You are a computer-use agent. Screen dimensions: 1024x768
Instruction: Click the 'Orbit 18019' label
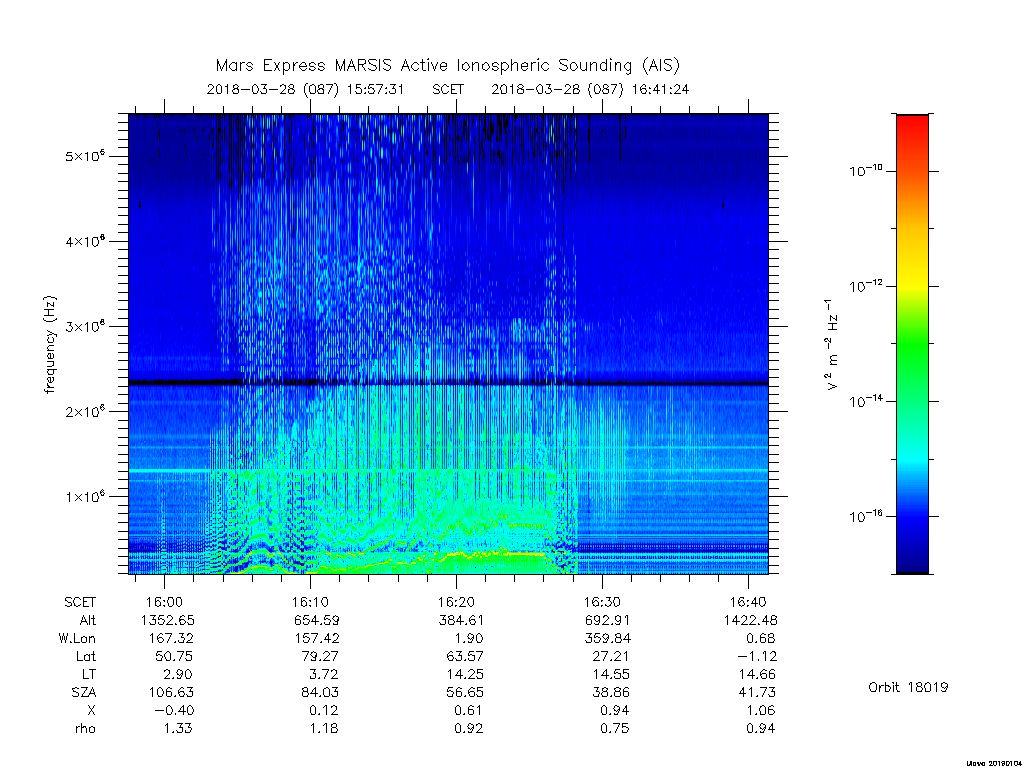[908, 687]
